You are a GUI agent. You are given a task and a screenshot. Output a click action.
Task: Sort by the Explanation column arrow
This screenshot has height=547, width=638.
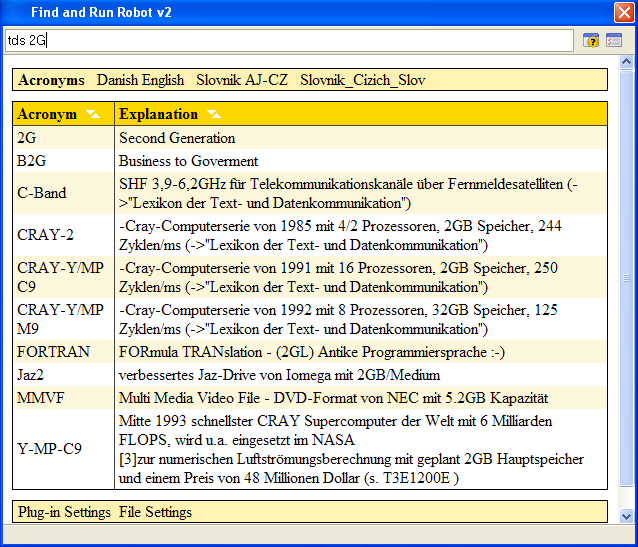(214, 114)
